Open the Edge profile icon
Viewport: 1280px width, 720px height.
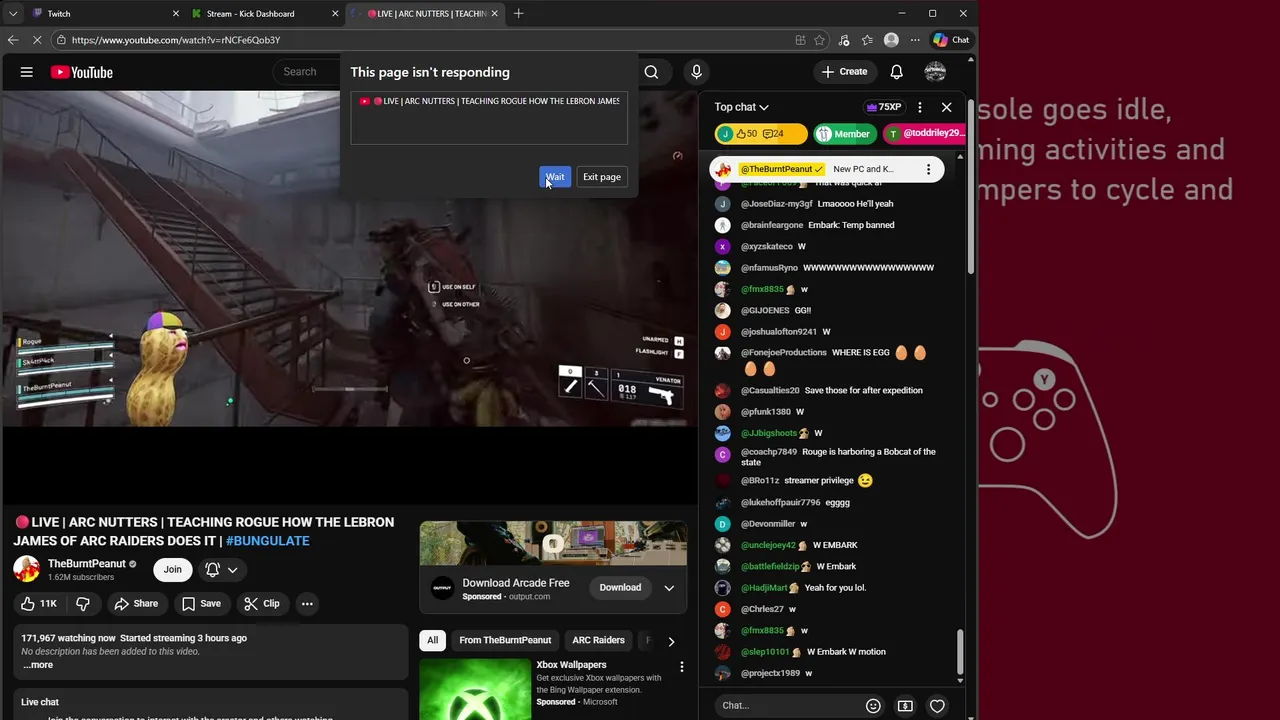pos(891,40)
